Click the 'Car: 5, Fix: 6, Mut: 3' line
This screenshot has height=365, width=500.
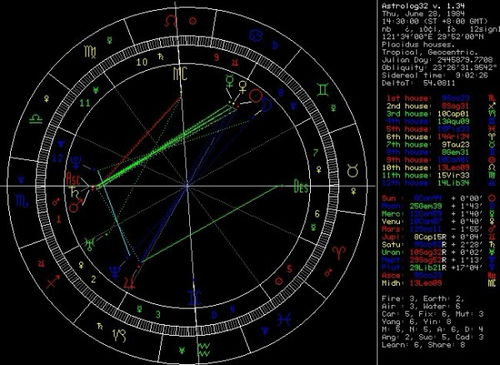pyautogui.click(x=432, y=314)
